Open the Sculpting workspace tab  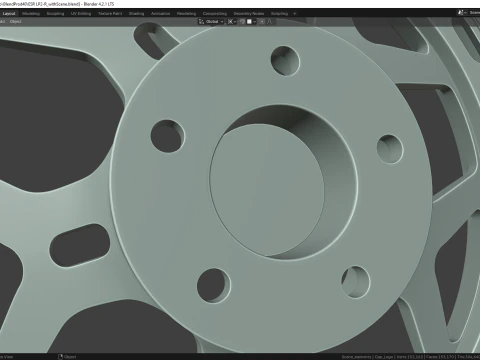click(x=55, y=14)
